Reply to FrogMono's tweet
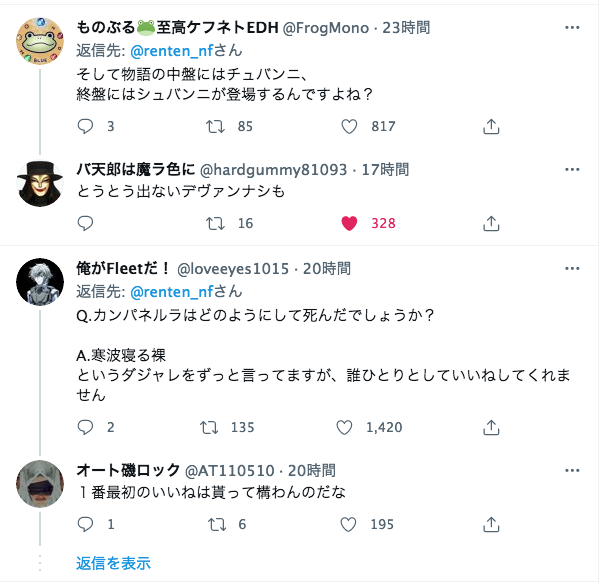Screen dimensions: 605x585 coord(85,126)
